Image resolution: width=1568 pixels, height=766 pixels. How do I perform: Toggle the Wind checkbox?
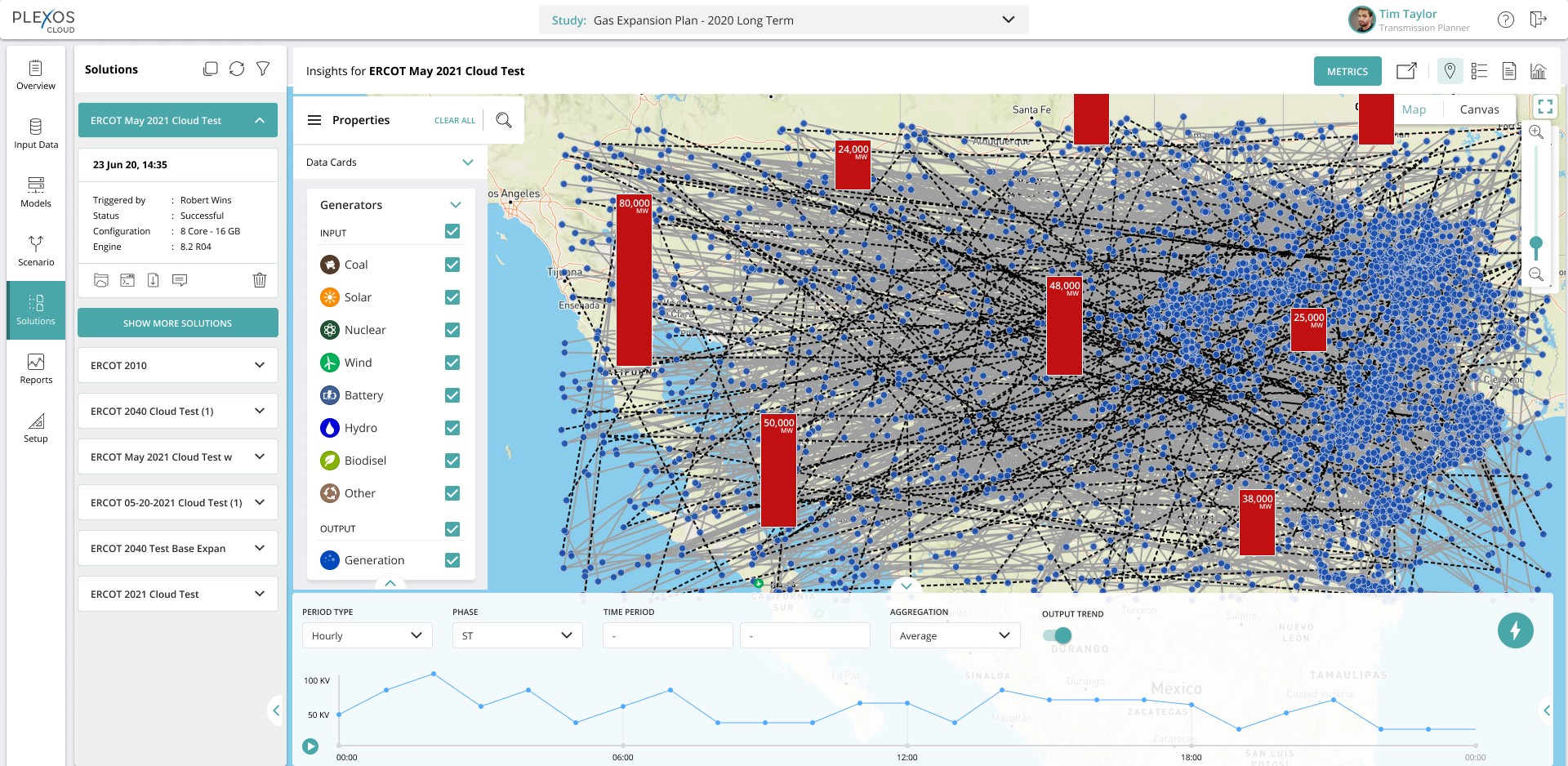click(452, 363)
